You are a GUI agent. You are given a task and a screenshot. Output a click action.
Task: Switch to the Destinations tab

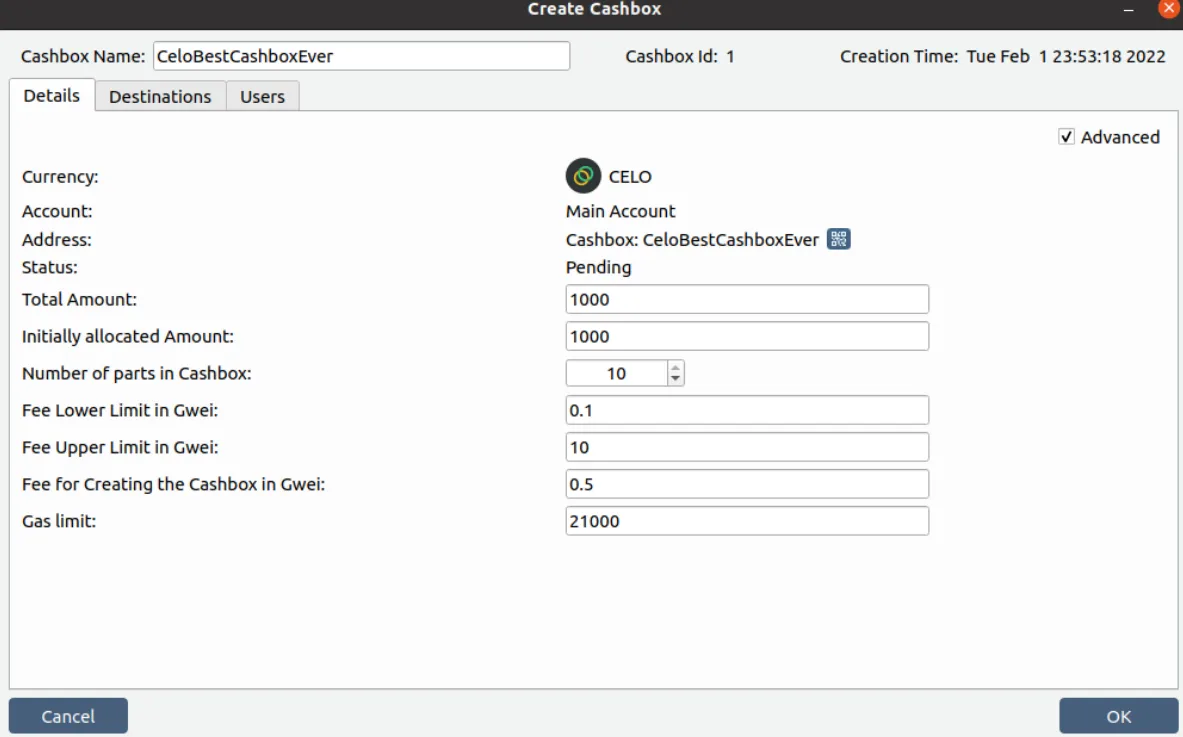[x=160, y=97]
